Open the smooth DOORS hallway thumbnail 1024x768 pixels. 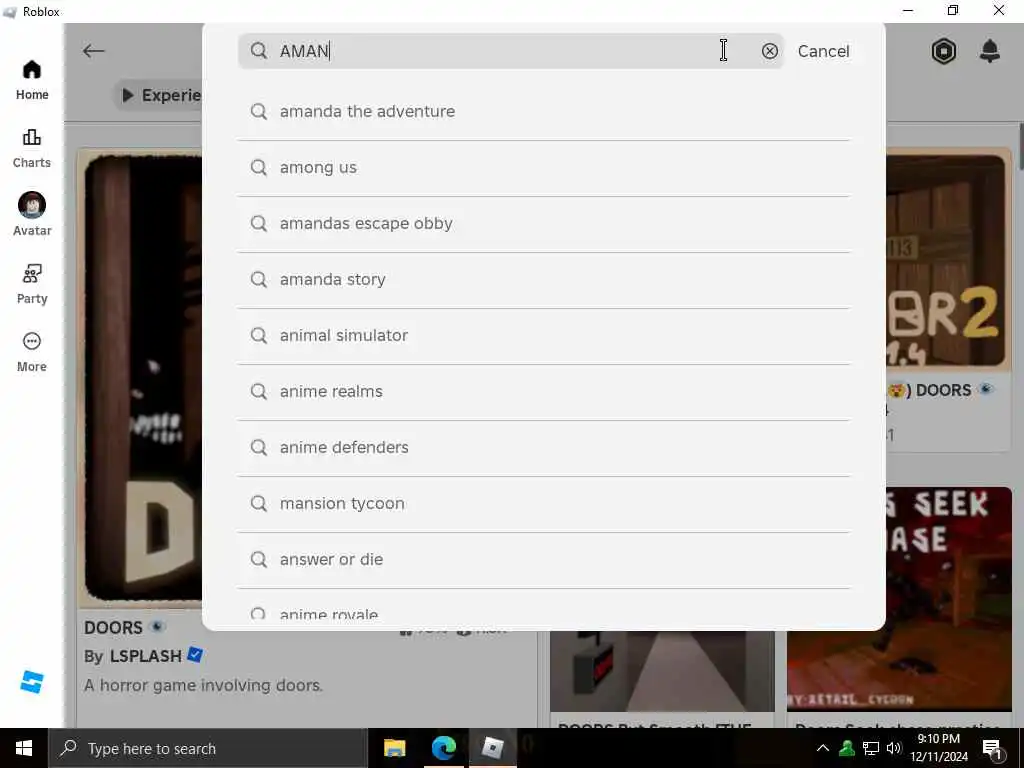[662, 671]
